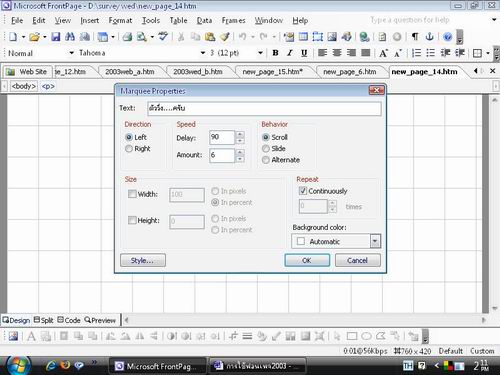Toggle Show All paragraph marks icon
Viewport: 500px width, 375px height.
pos(415,37)
